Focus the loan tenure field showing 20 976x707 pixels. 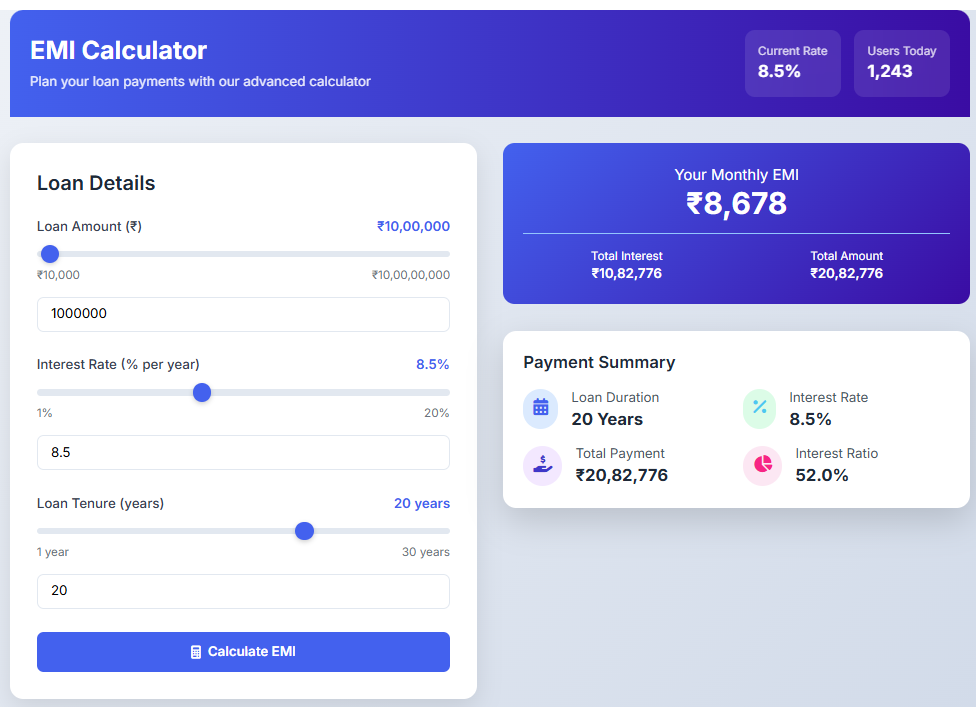click(243, 591)
